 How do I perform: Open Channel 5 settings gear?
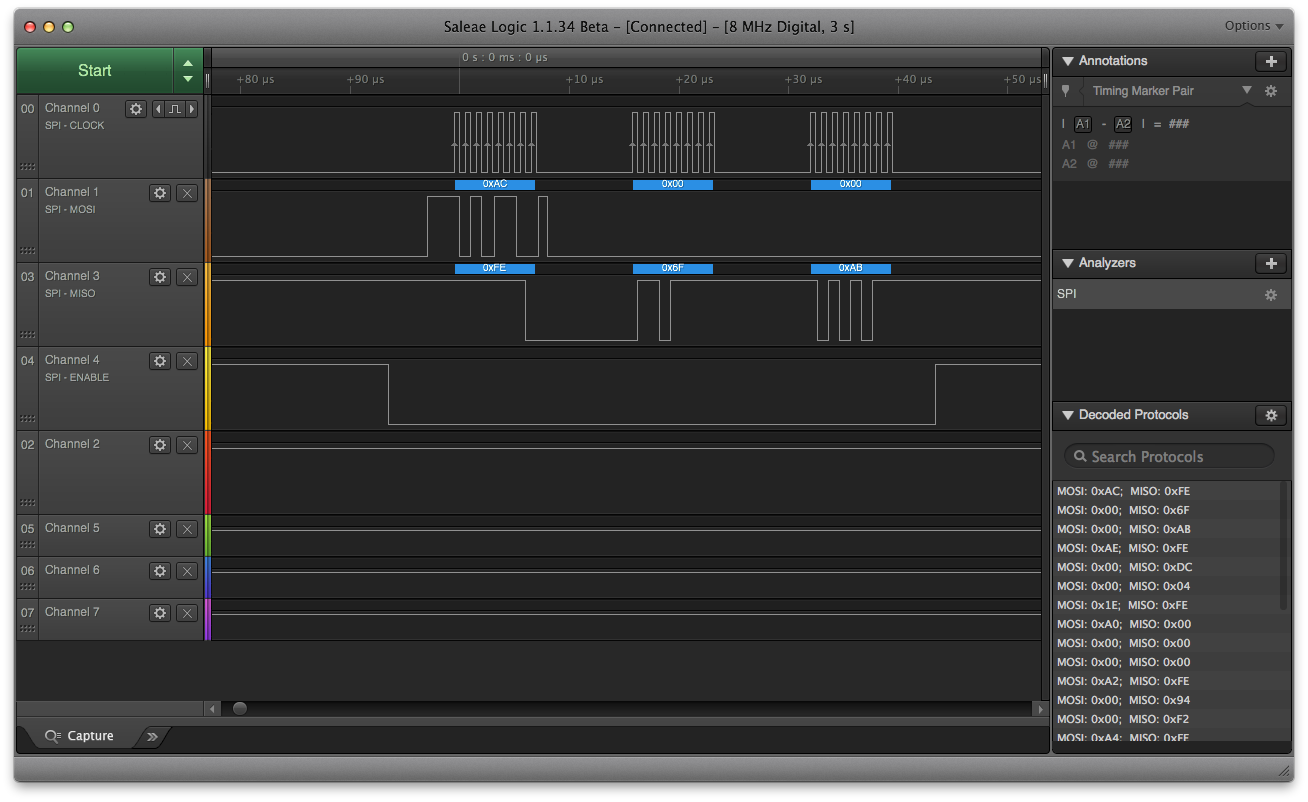(160, 529)
